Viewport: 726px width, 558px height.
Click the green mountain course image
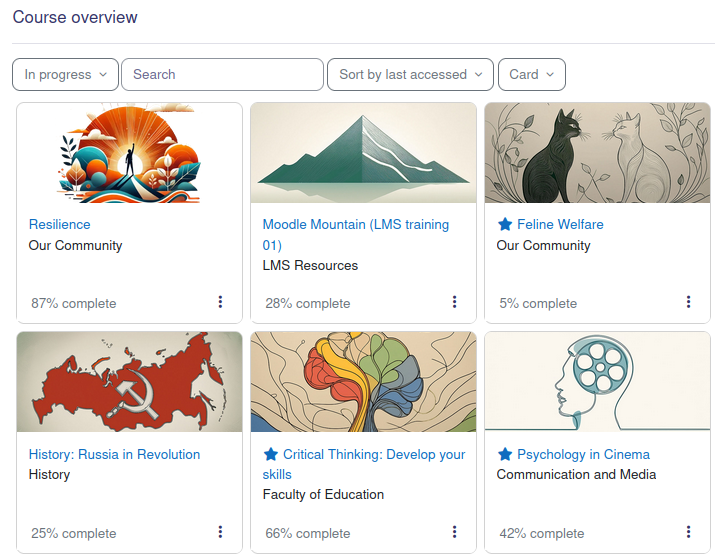pyautogui.click(x=363, y=153)
